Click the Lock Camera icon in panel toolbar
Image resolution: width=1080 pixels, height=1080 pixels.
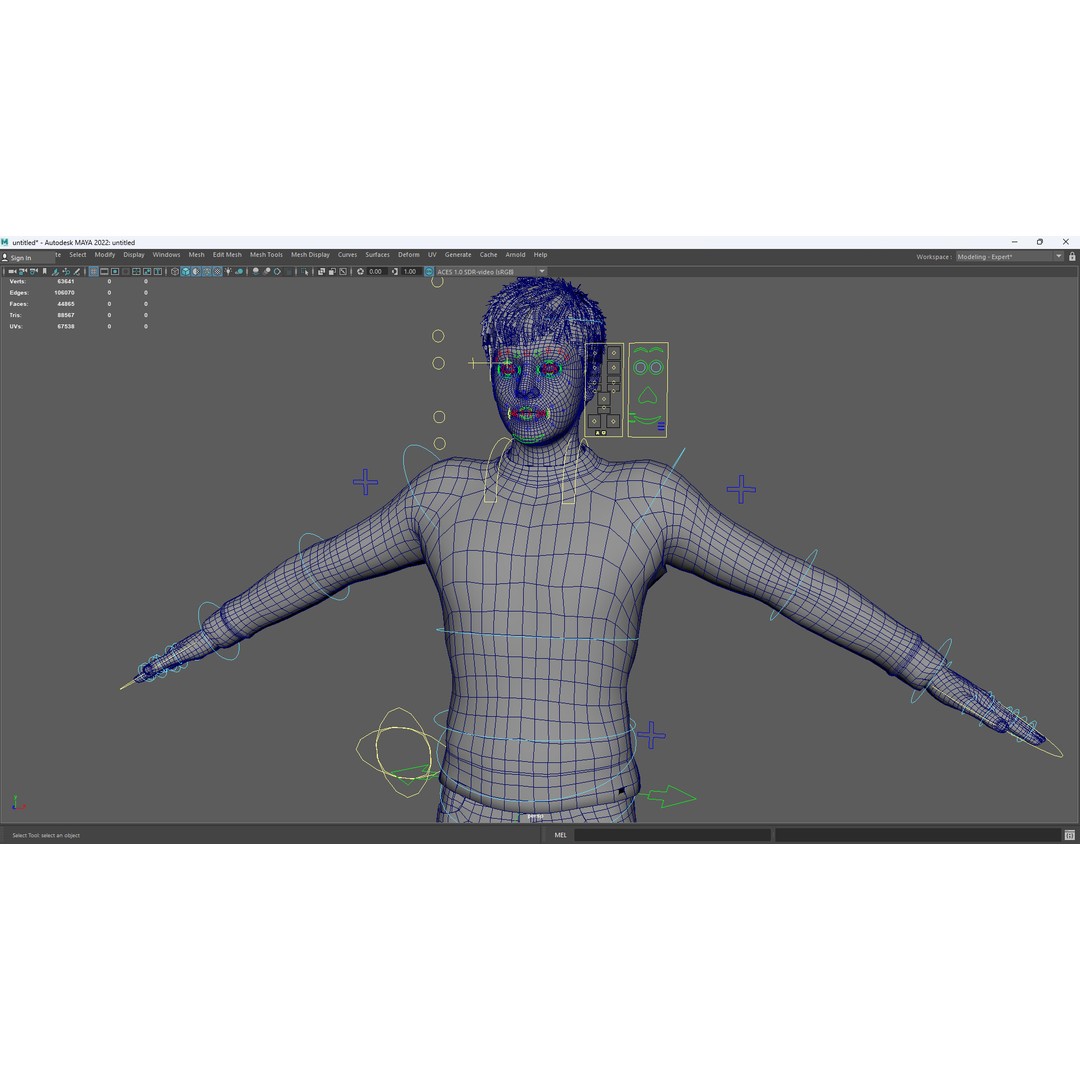pos(23,271)
